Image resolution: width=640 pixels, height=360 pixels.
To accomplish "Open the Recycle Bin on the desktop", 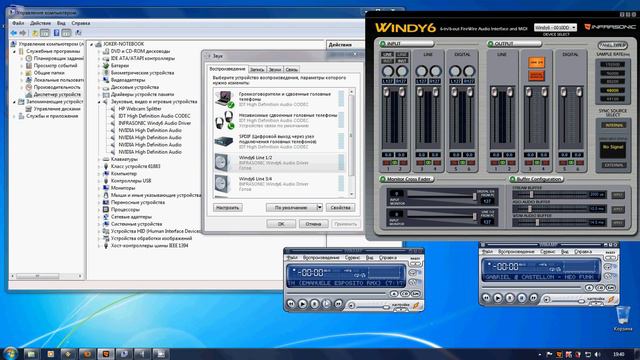I will [623, 318].
